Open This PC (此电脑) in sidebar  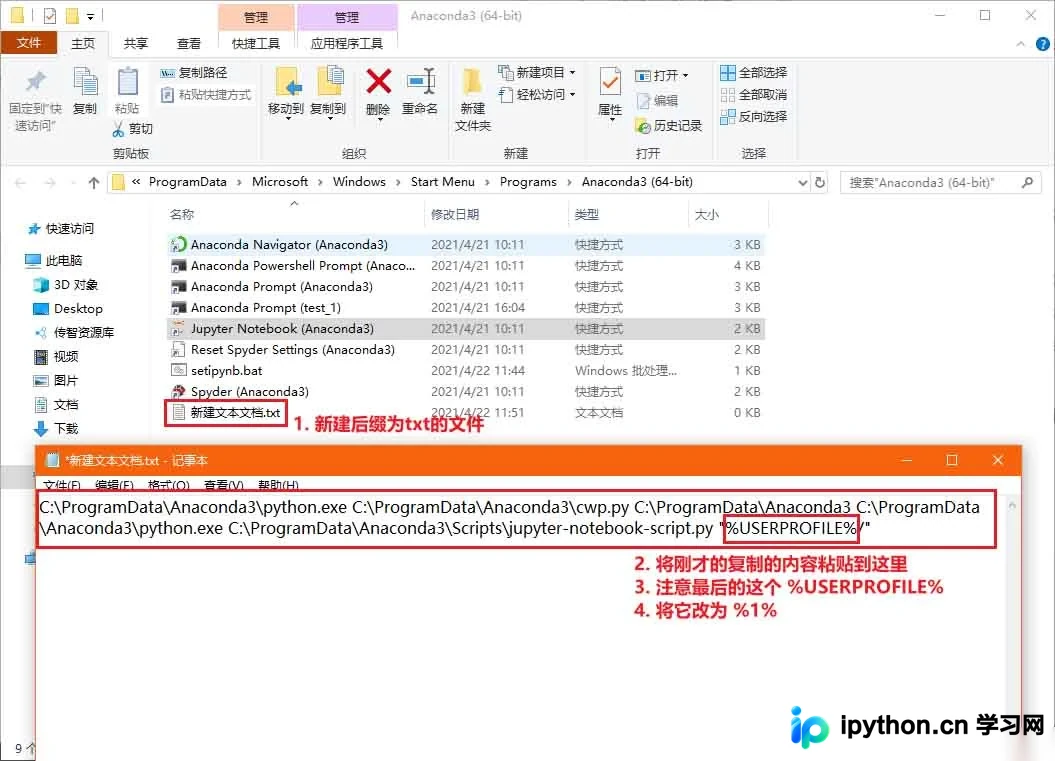pyautogui.click(x=54, y=260)
